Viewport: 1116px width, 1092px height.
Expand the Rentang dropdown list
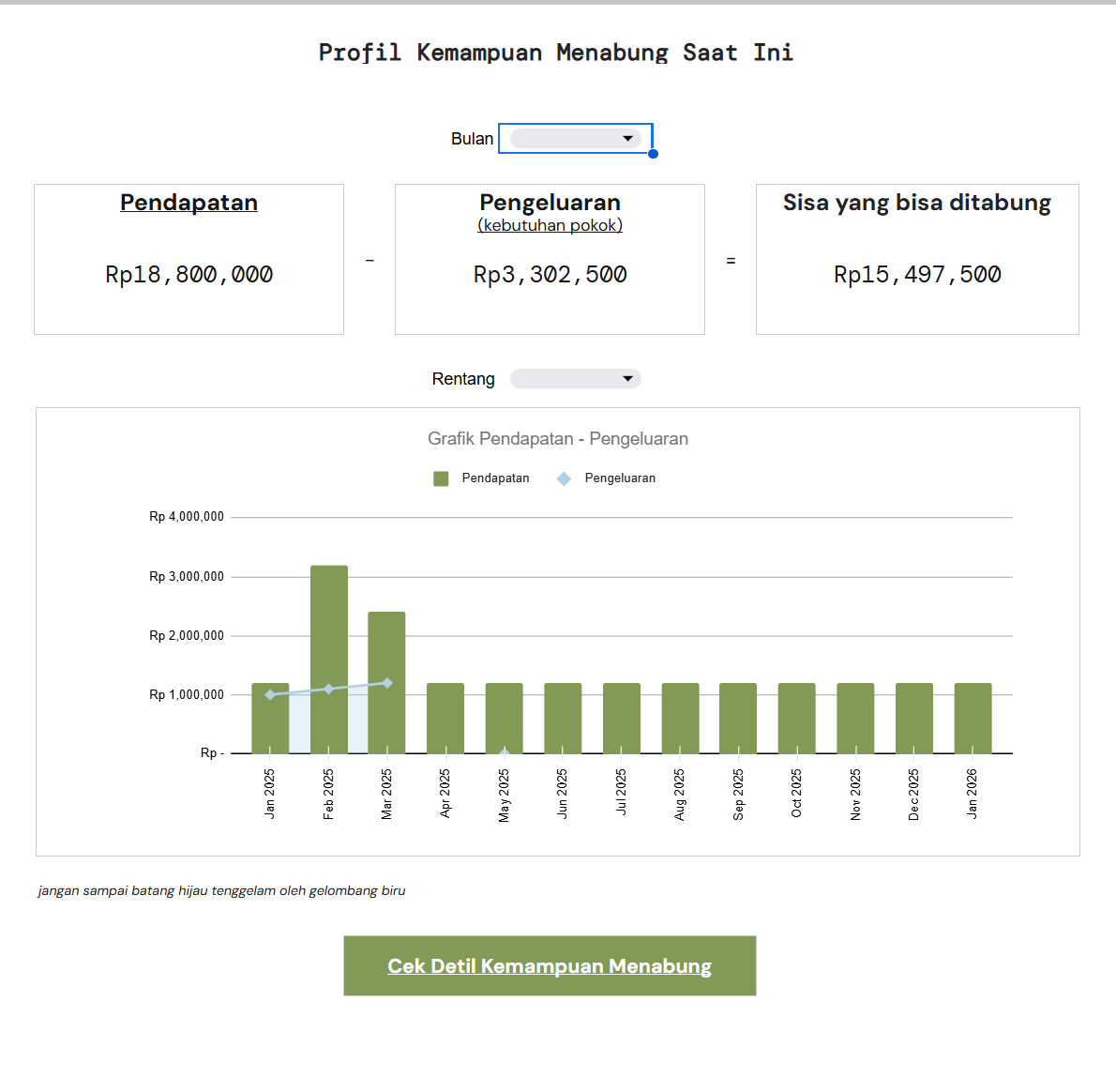(627, 379)
